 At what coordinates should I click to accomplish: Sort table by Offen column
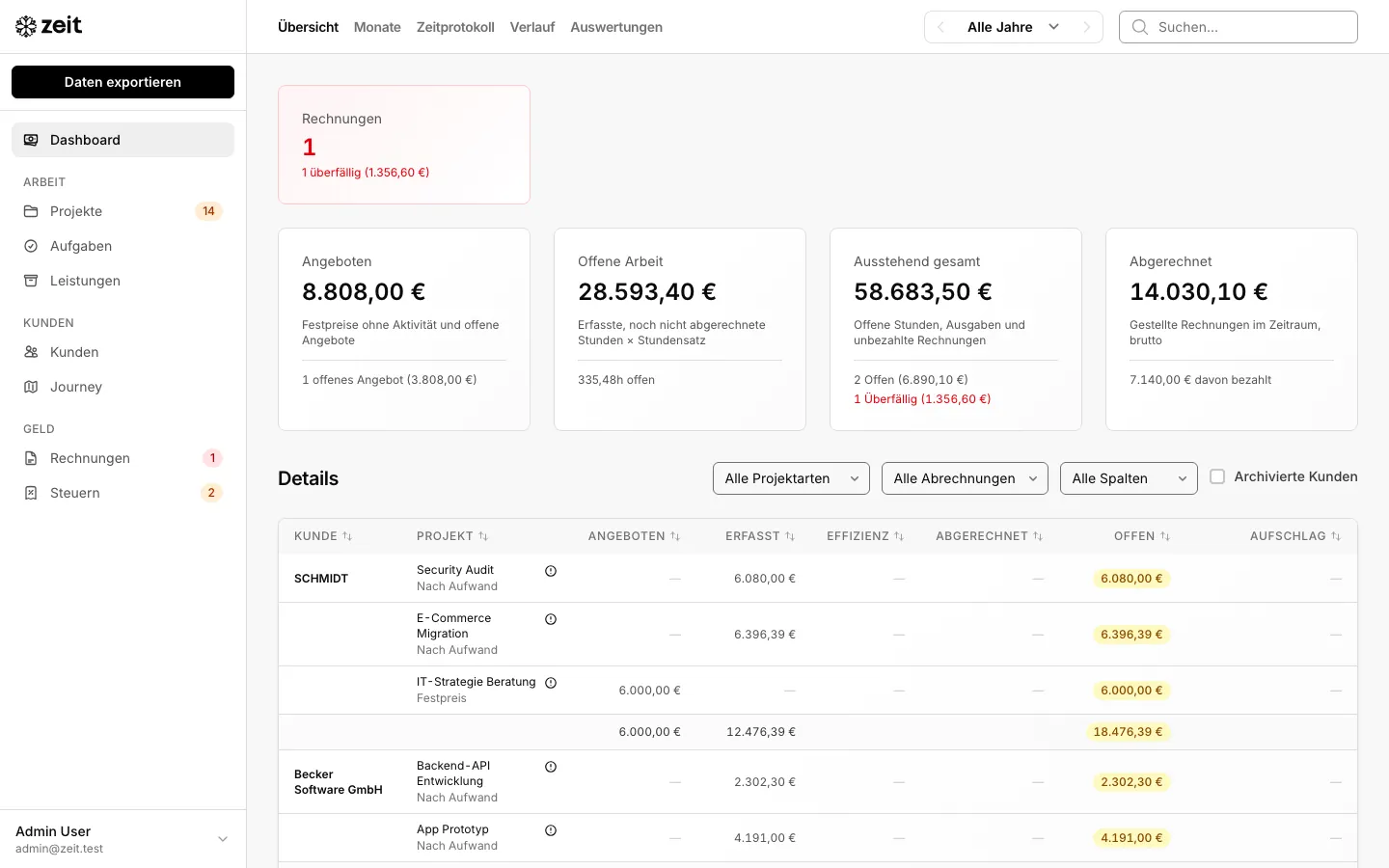tap(1142, 536)
